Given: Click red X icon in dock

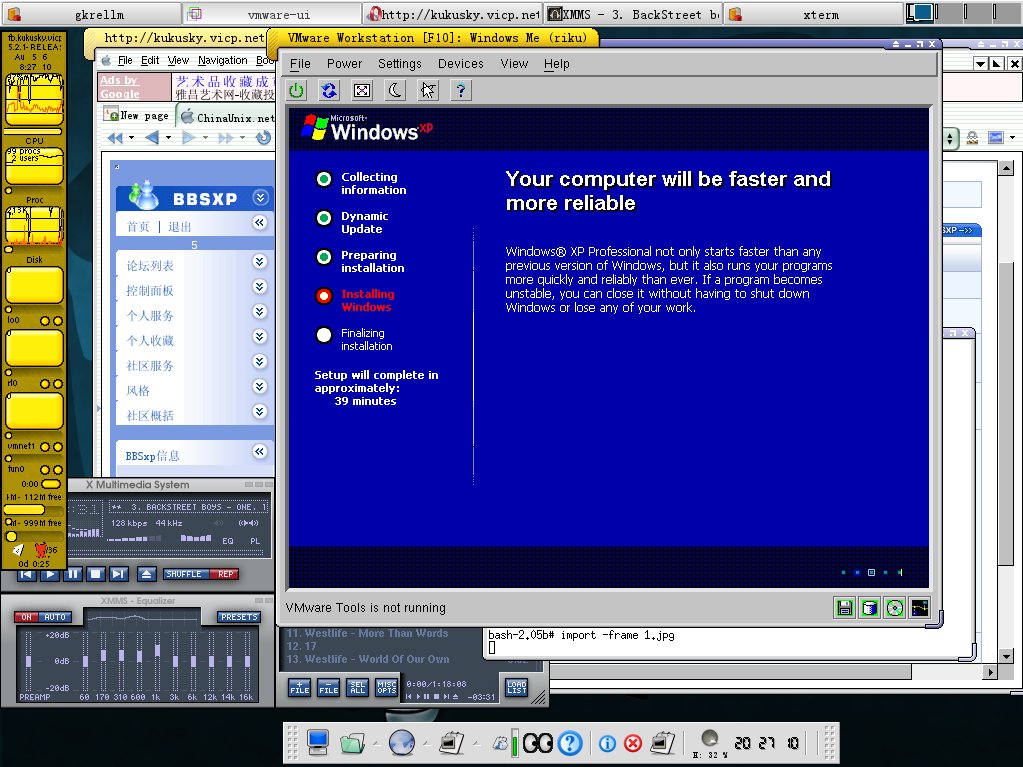Looking at the screenshot, I should coord(632,744).
